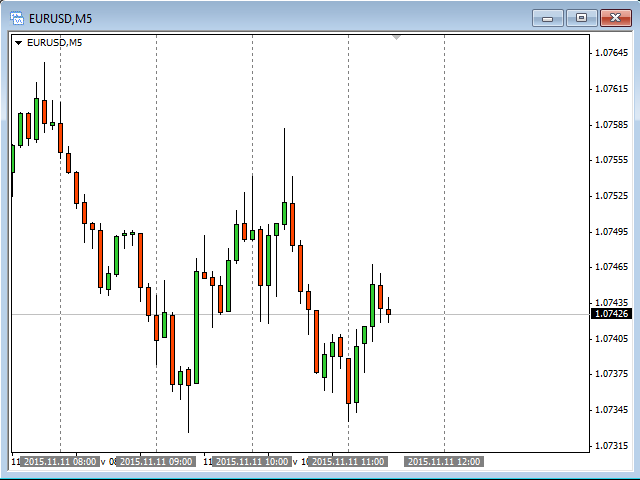
Task: Click the 1.07315 price scale label
Action: (x=610, y=446)
